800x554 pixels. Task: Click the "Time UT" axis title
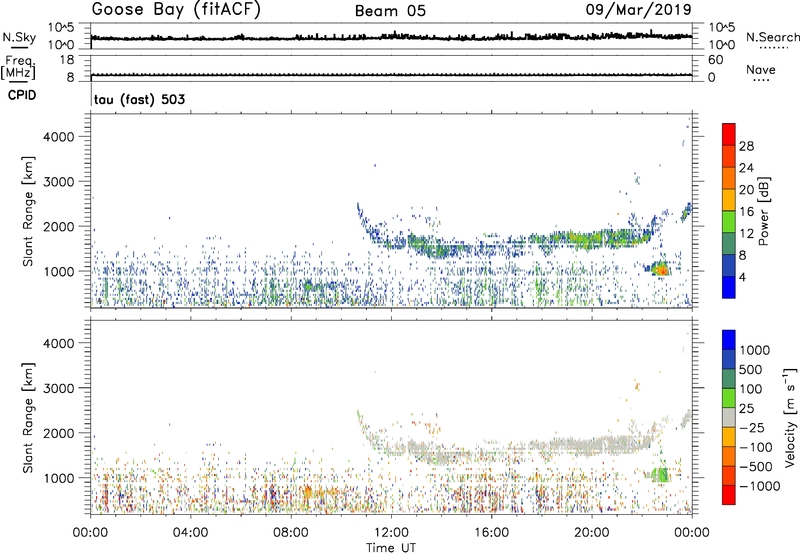click(391, 548)
